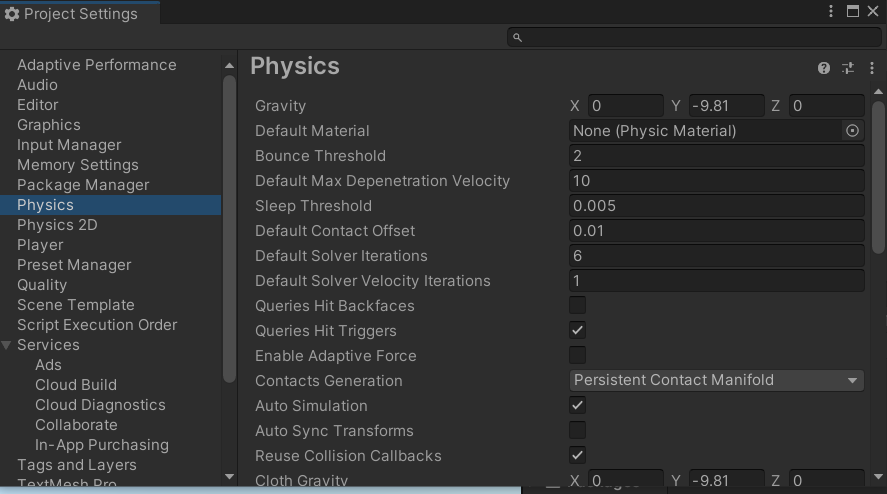Enable Adaptive Force checkbox
The width and height of the screenshot is (887, 494).
pos(578,355)
